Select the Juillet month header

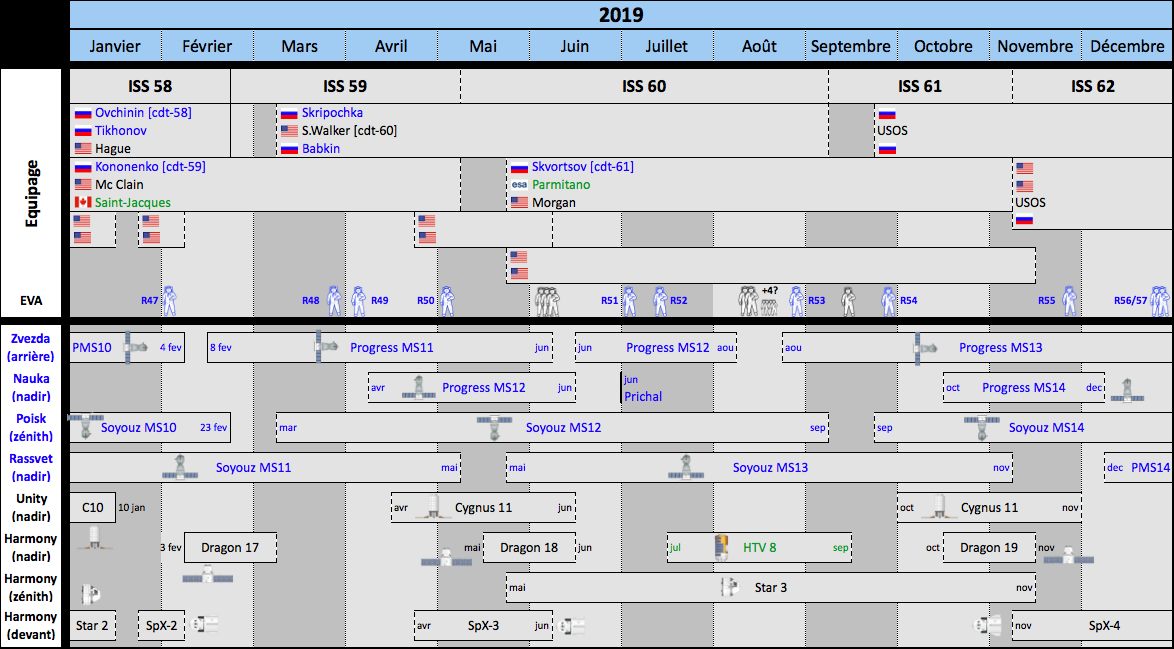tap(666, 46)
